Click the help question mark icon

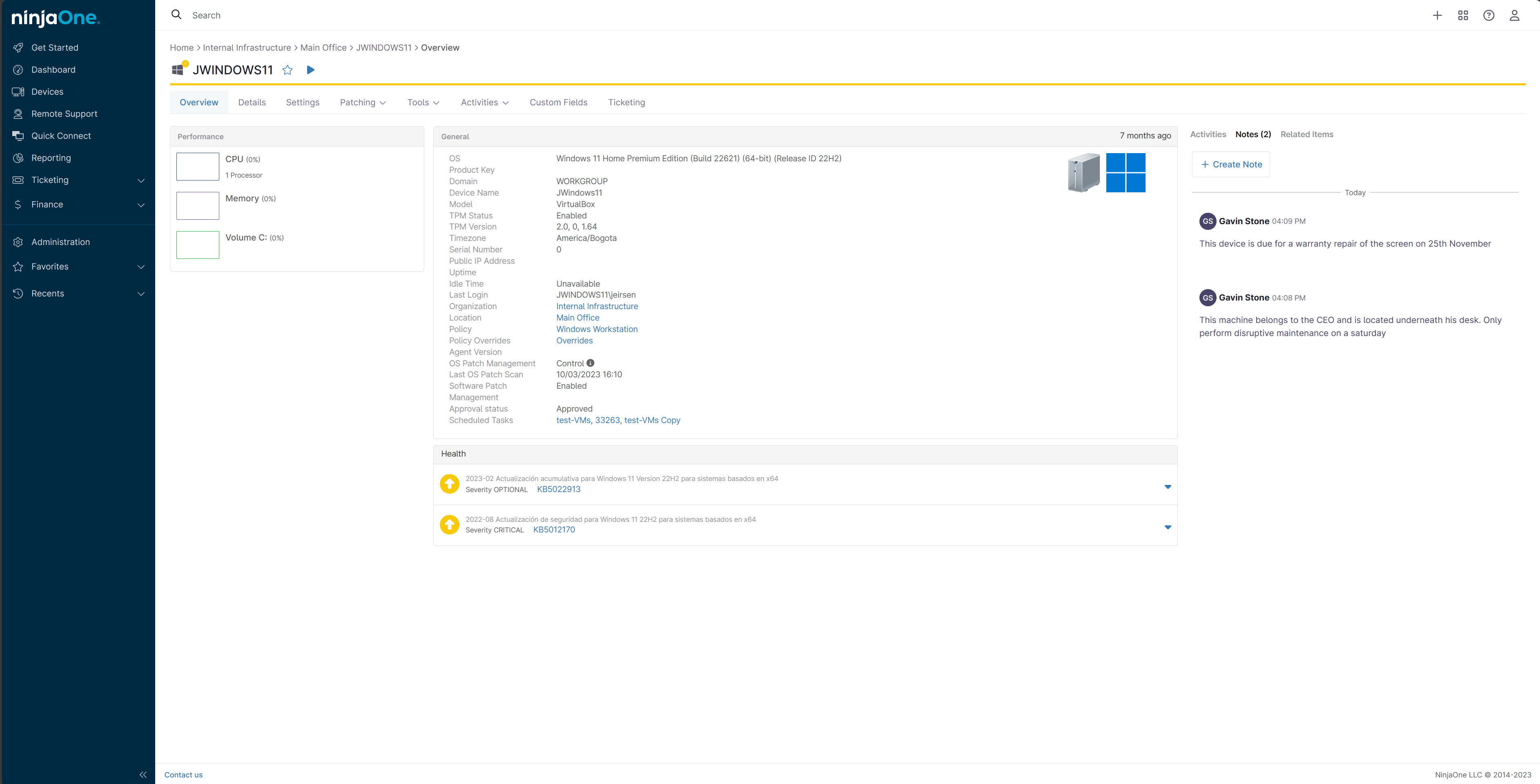1489,16
